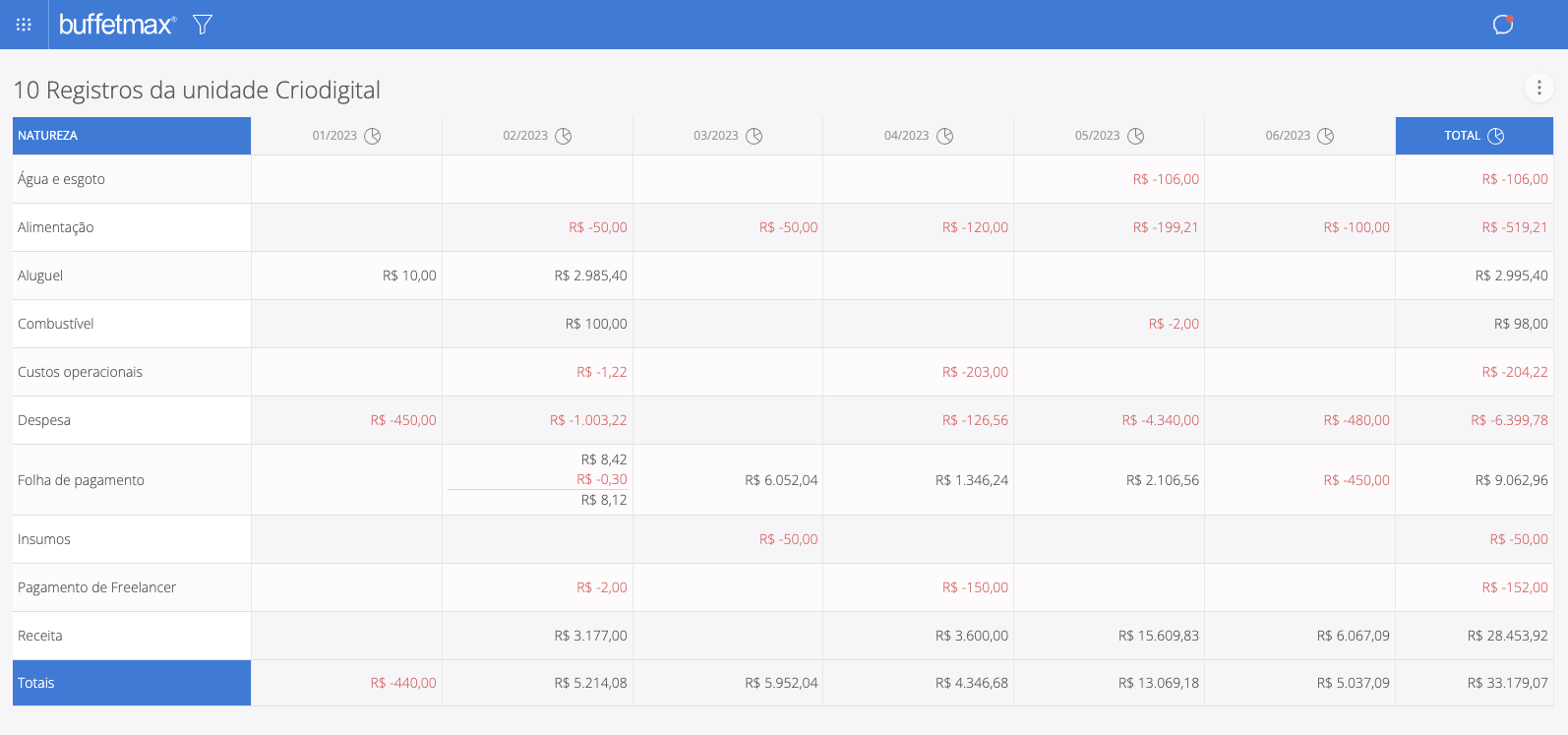The height and width of the screenshot is (735, 1568).
Task: Click Folha de pagamento 02/2023 value R$ 8,42
Action: [604, 459]
